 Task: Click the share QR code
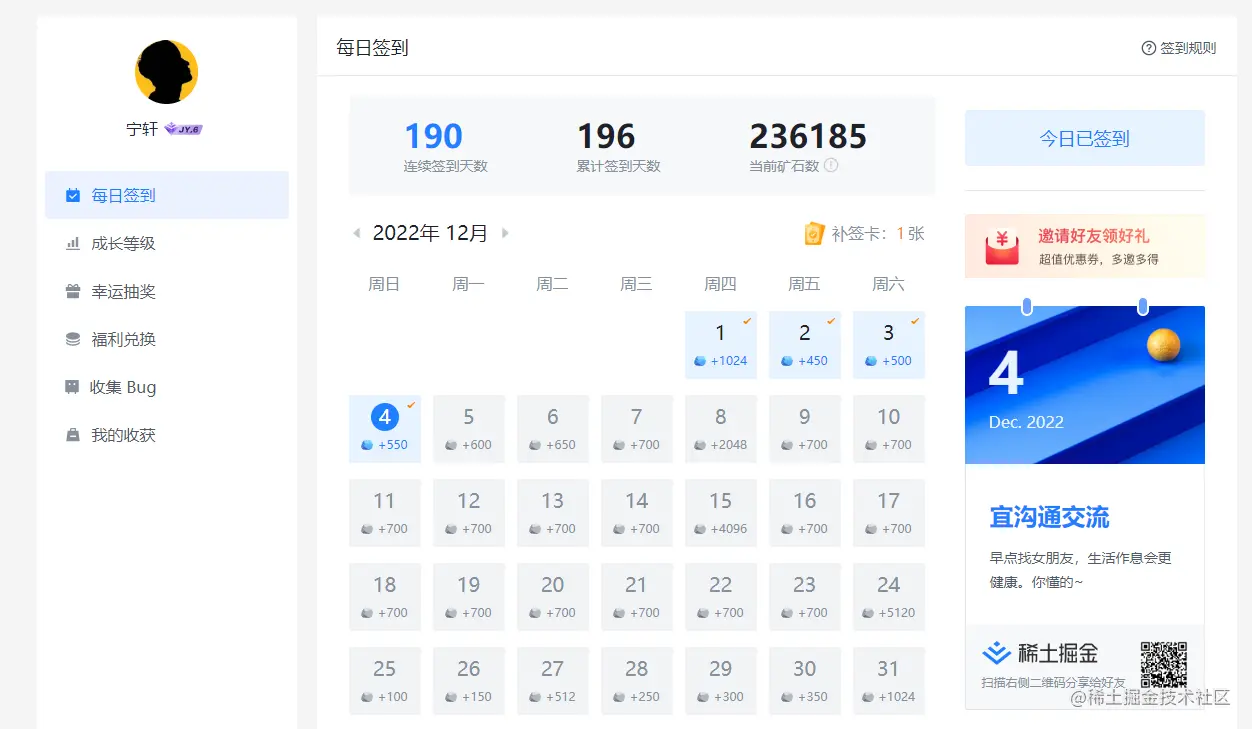(1164, 665)
